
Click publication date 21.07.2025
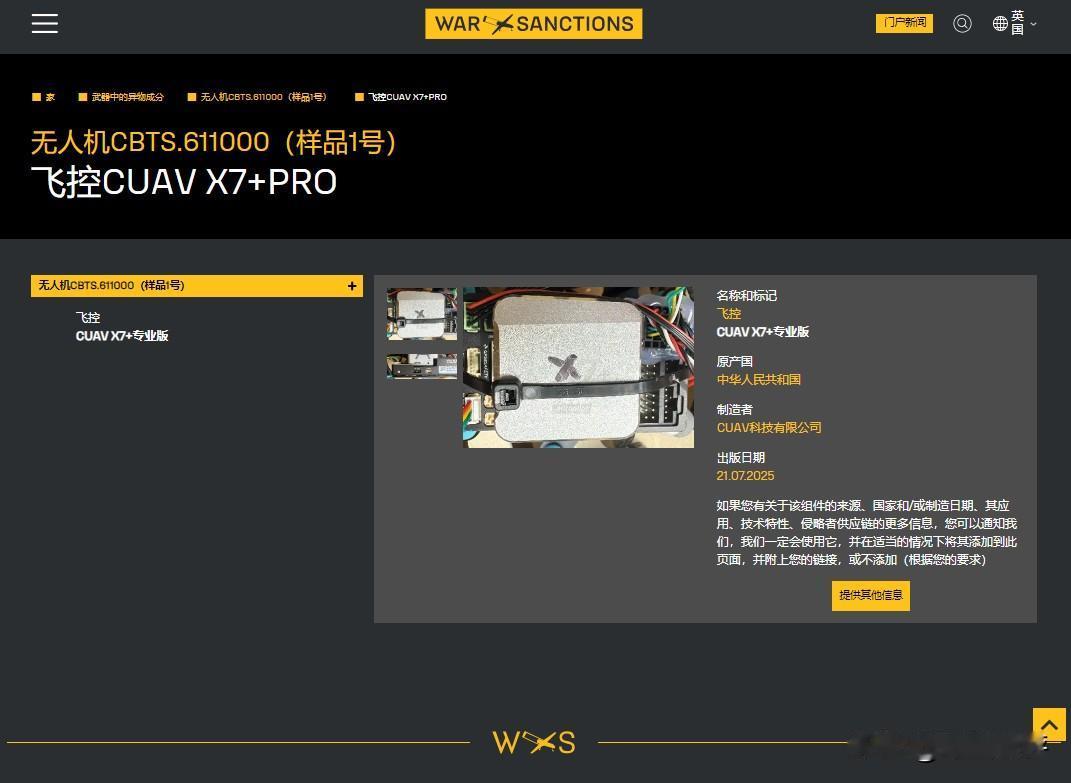coord(745,476)
